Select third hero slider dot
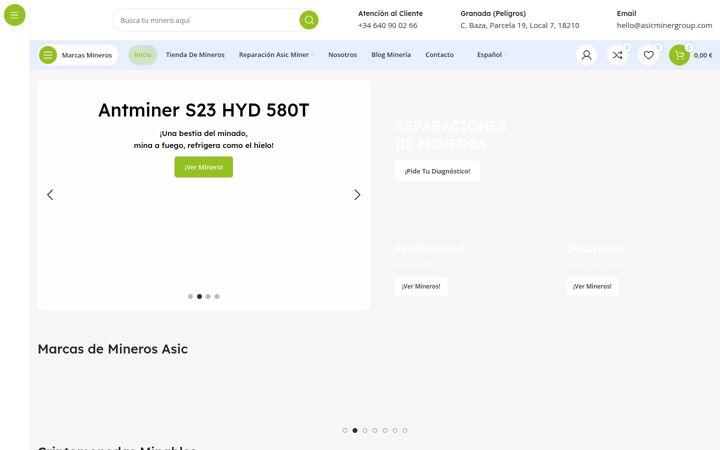Image resolution: width=720 pixels, height=450 pixels. 208,296
